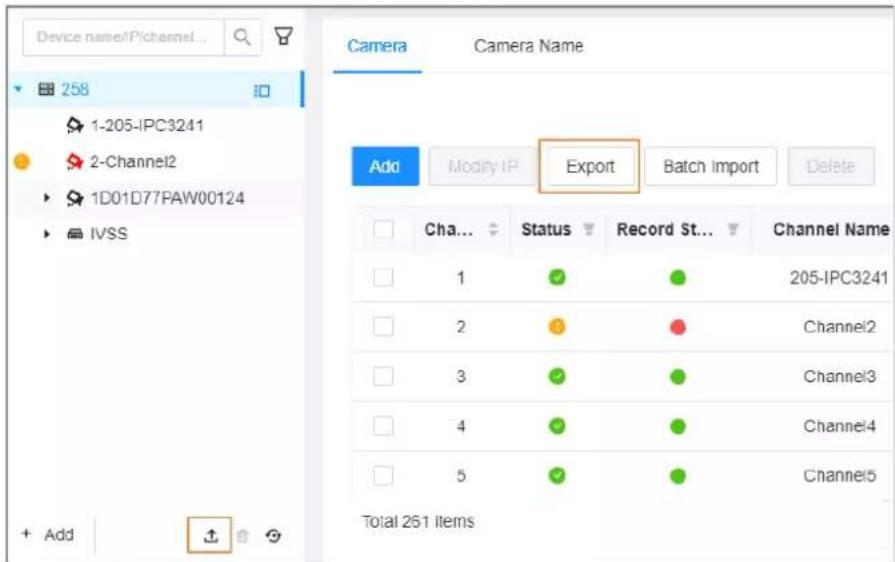Screen dimensions: 895x562
Task: Click the export upload icon at bottom left
Action: (211, 536)
